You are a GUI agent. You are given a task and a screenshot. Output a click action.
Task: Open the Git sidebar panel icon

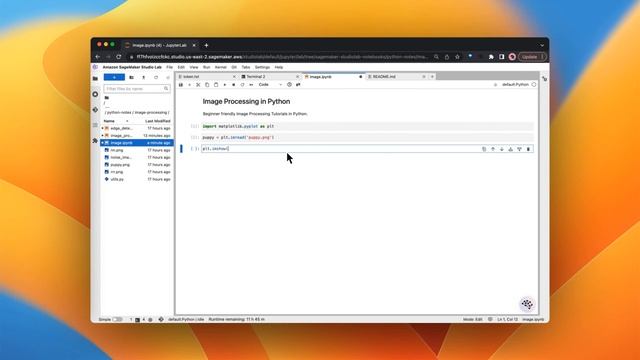click(x=95, y=110)
